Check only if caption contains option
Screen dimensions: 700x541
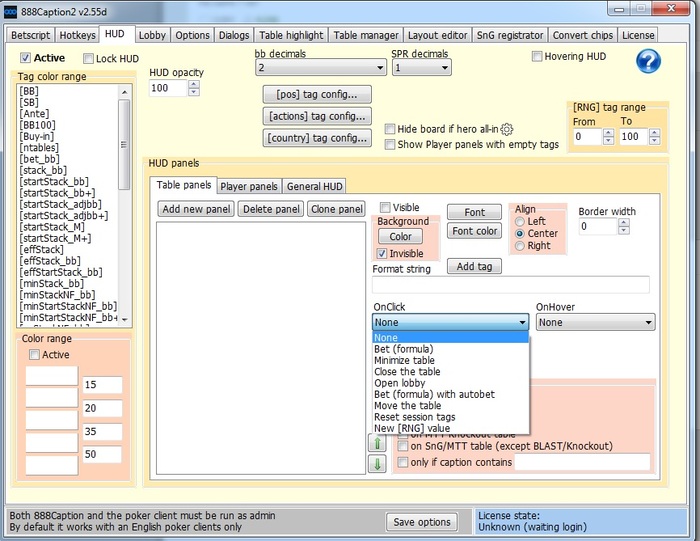[403, 462]
